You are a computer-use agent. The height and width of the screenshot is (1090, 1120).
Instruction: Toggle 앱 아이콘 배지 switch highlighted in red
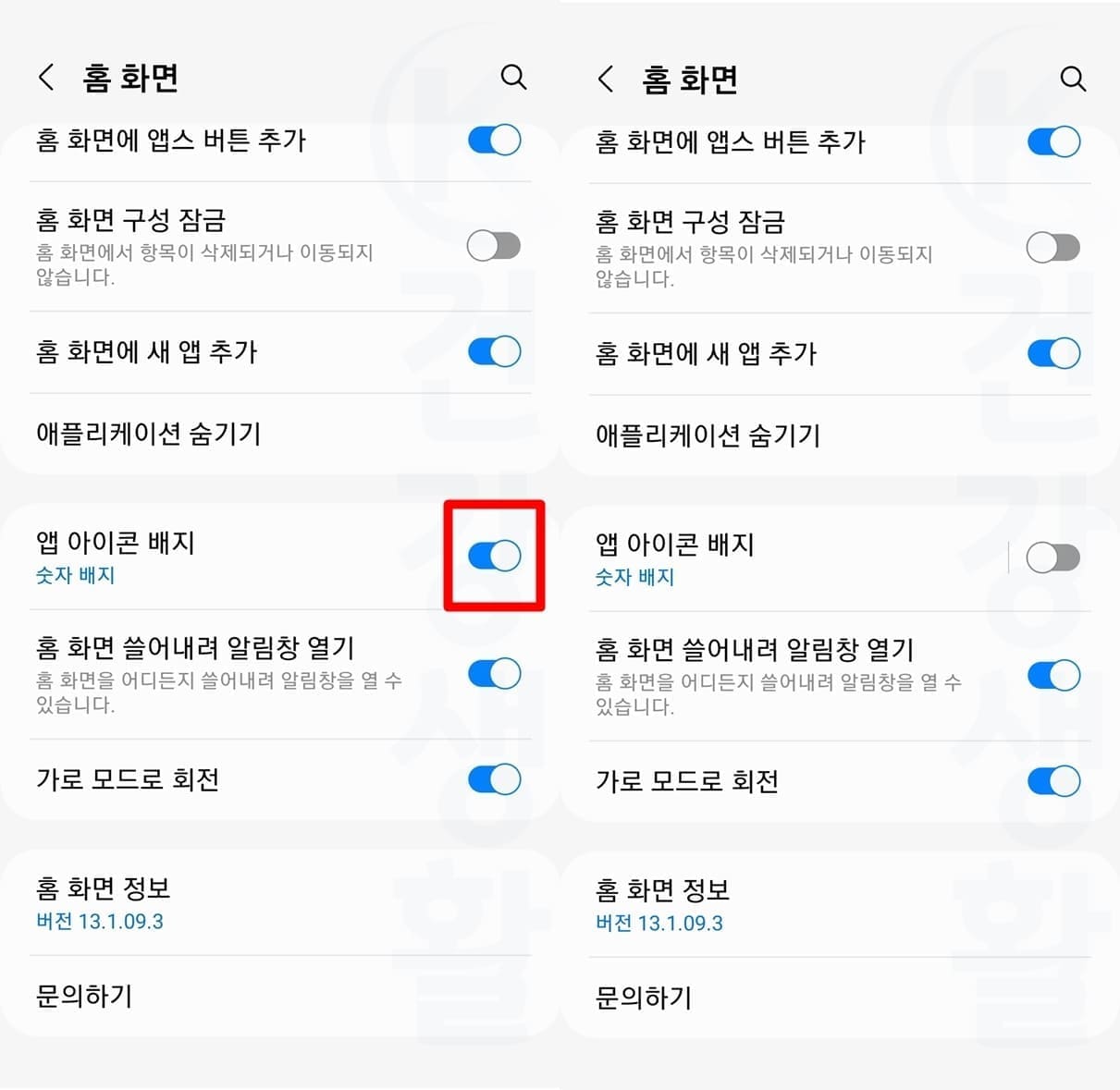pyautogui.click(x=494, y=556)
